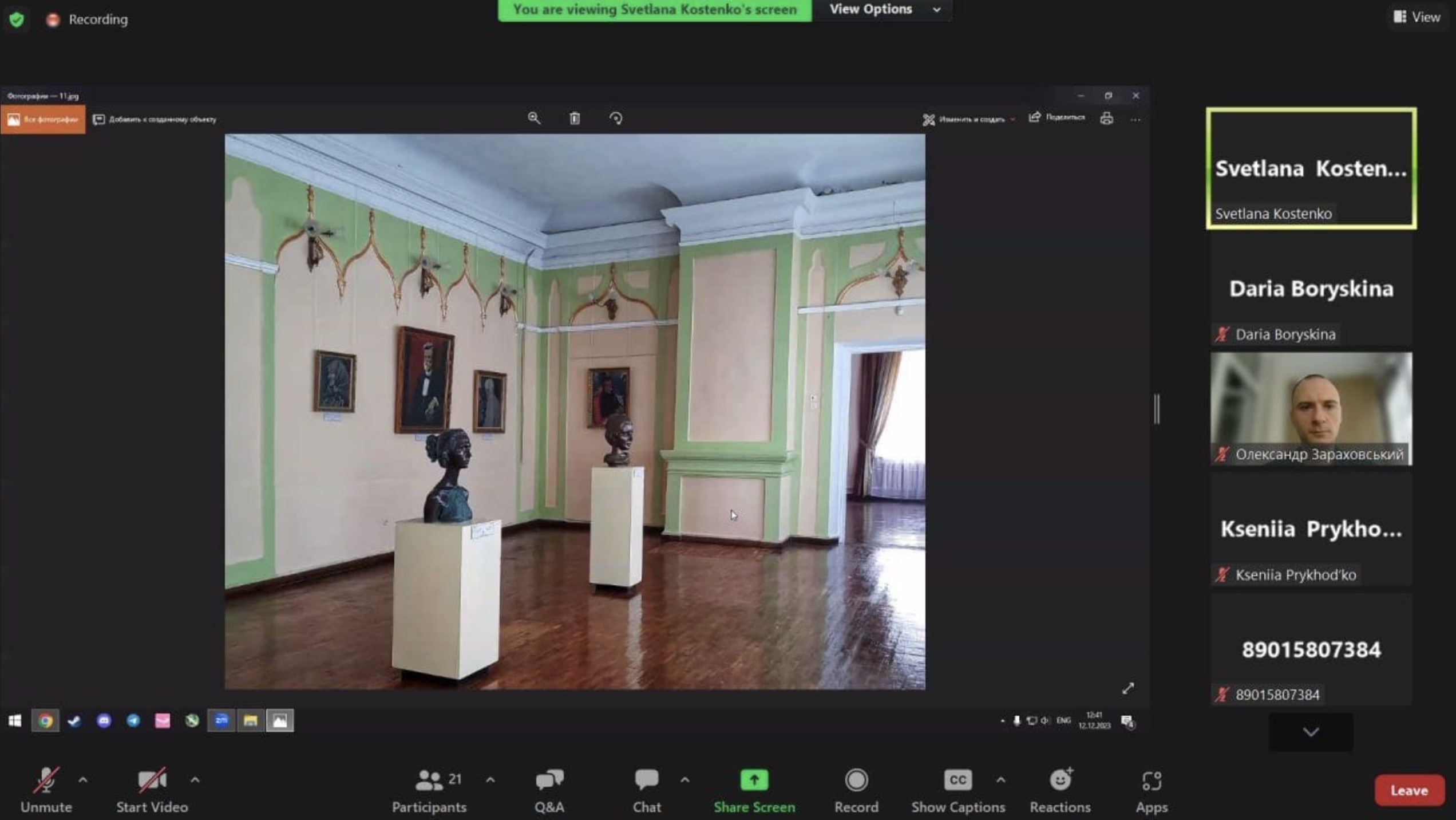Unmute the microphone
The height and width of the screenshot is (820, 1456).
[x=46, y=790]
